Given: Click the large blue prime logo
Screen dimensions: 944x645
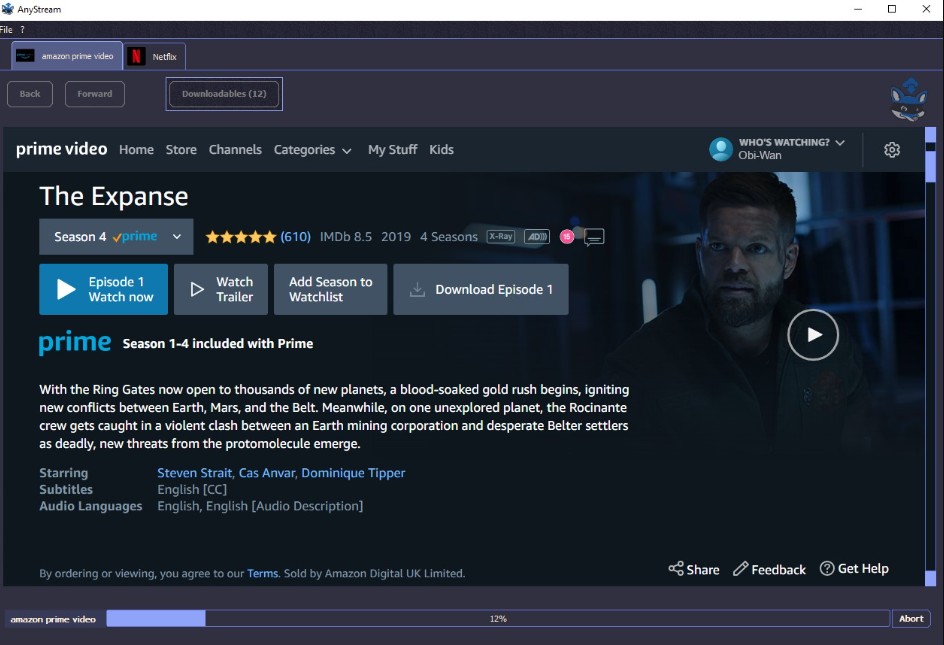Looking at the screenshot, I should pyautogui.click(x=75, y=342).
